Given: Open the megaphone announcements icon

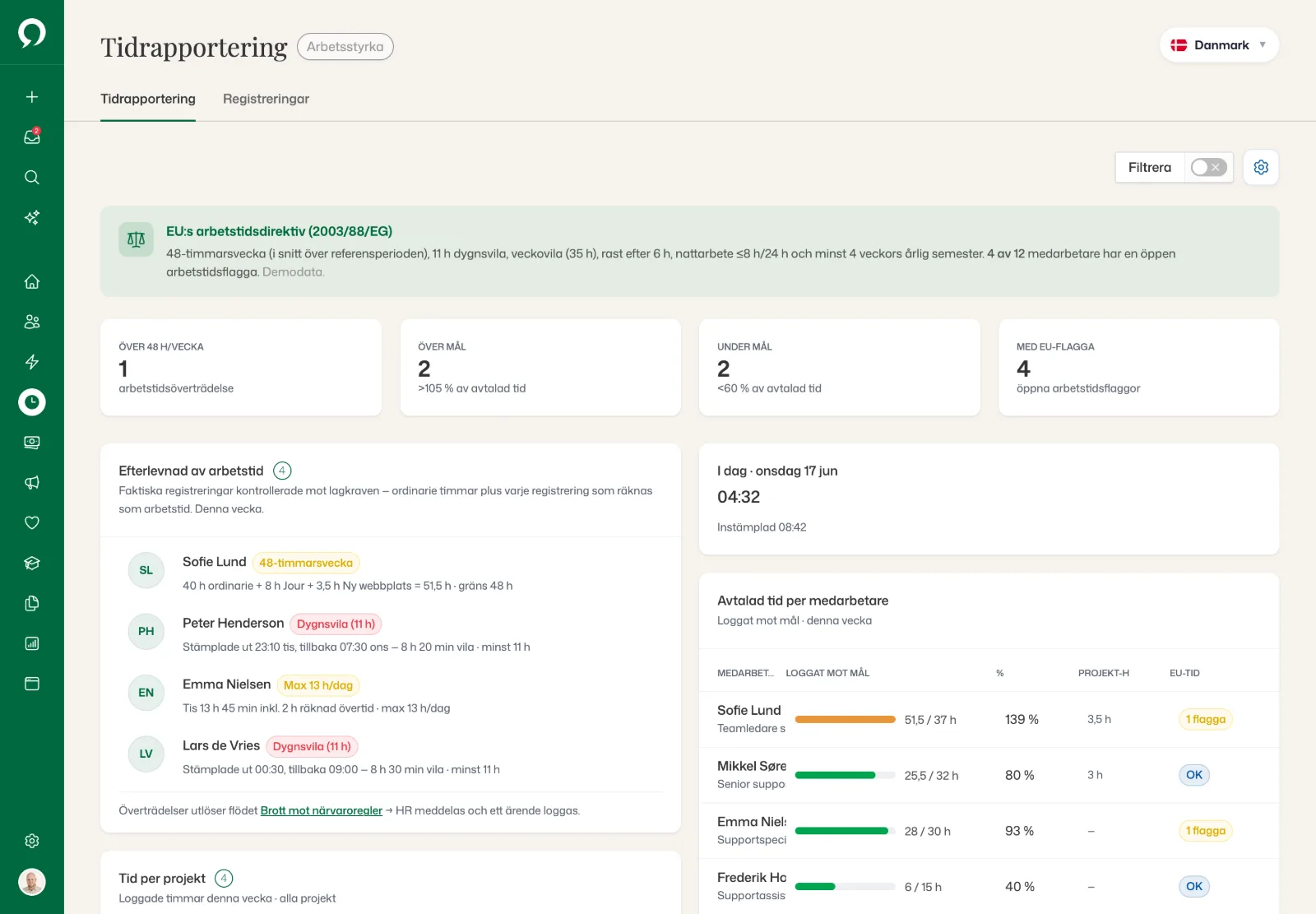Looking at the screenshot, I should tap(32, 483).
